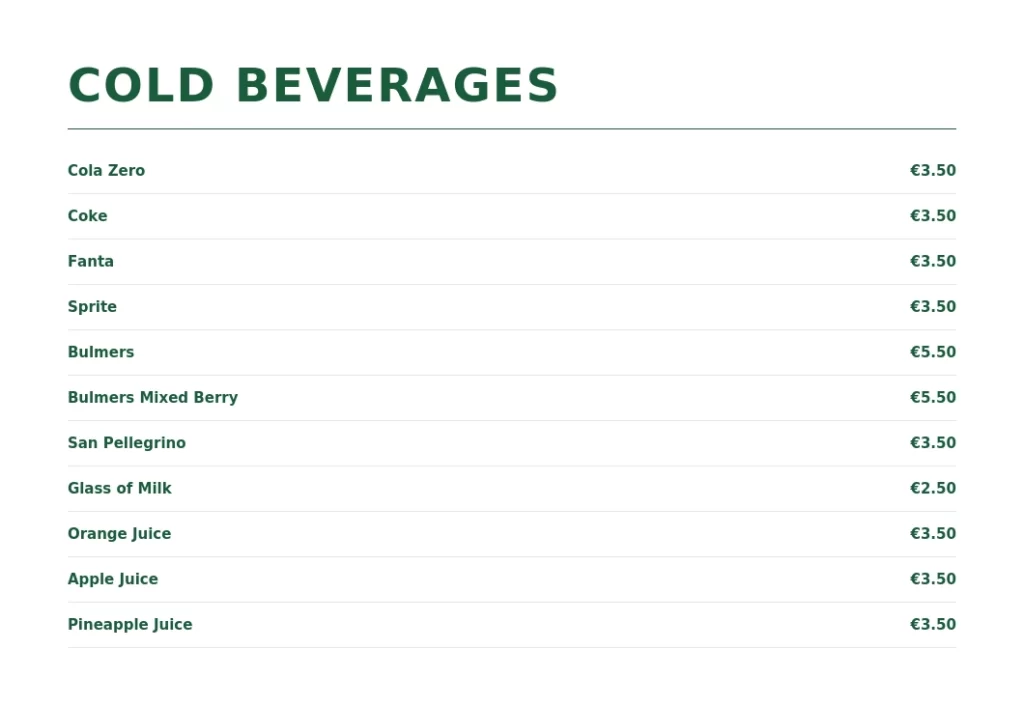Click the Orange Juice price
Screen dimensions: 1024x706
[932, 534]
